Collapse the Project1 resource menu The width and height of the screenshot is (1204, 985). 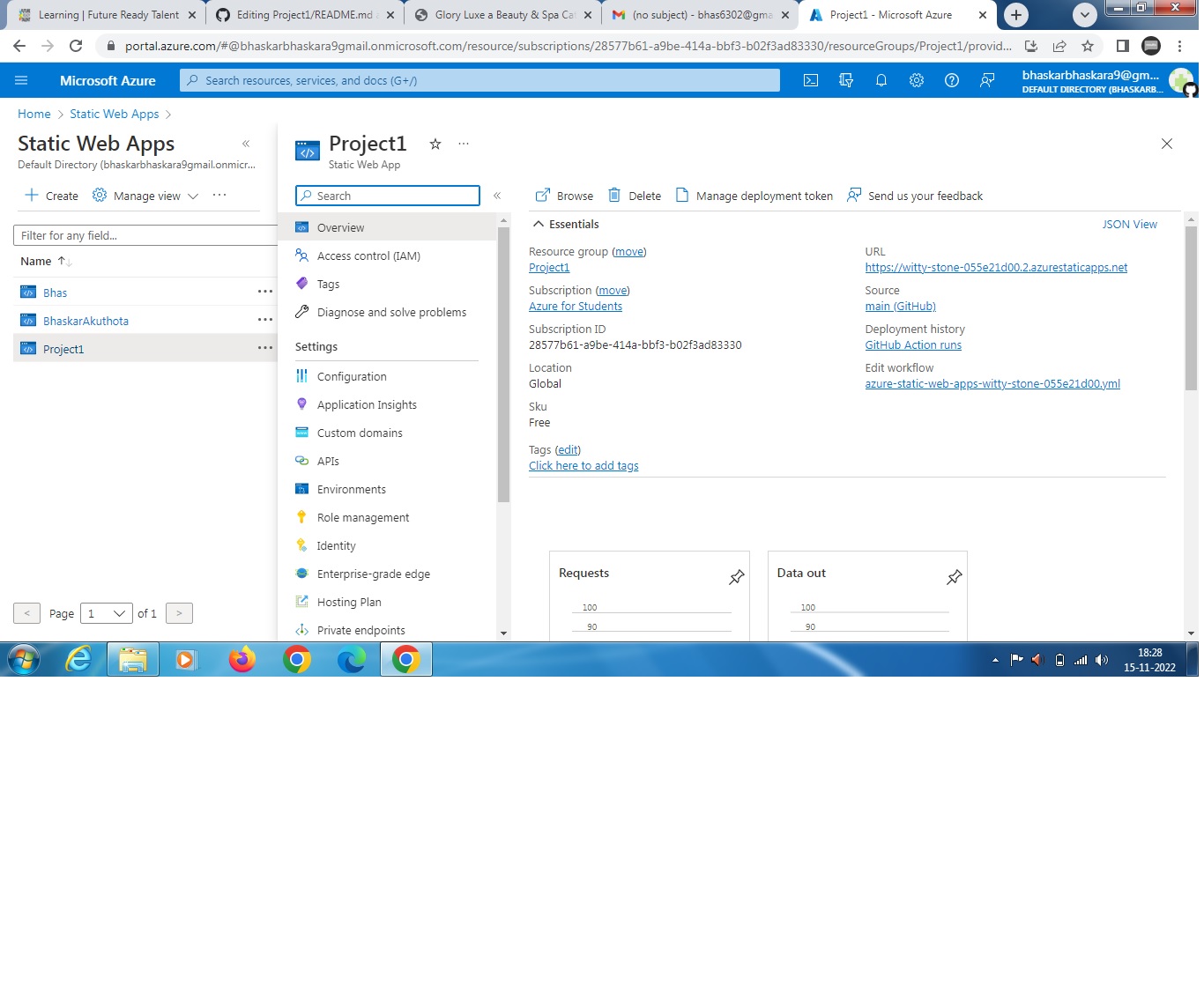pos(497,196)
